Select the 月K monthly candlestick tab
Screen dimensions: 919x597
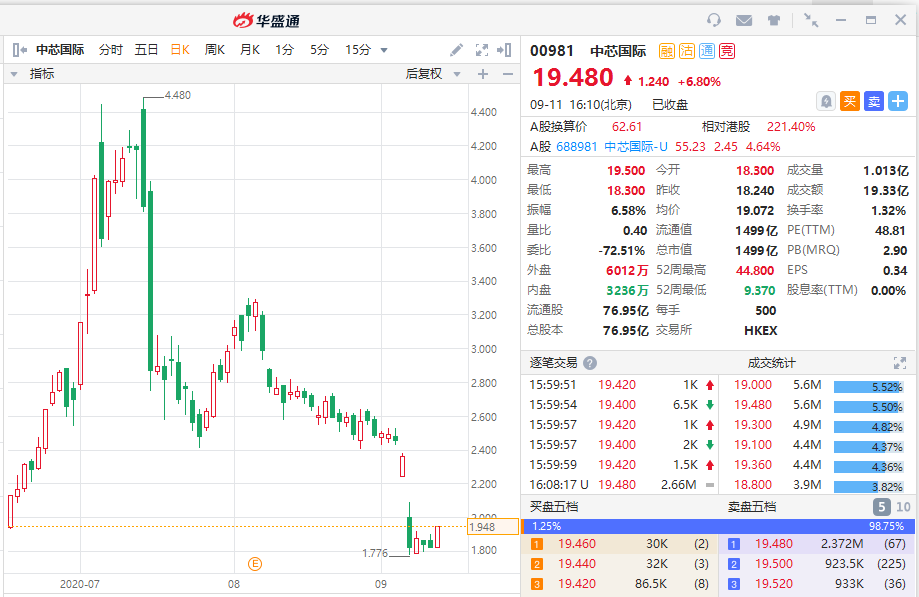pyautogui.click(x=250, y=50)
